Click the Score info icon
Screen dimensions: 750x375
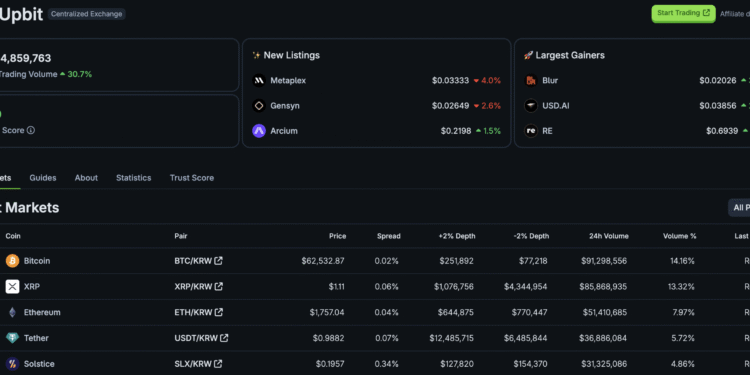[31, 130]
